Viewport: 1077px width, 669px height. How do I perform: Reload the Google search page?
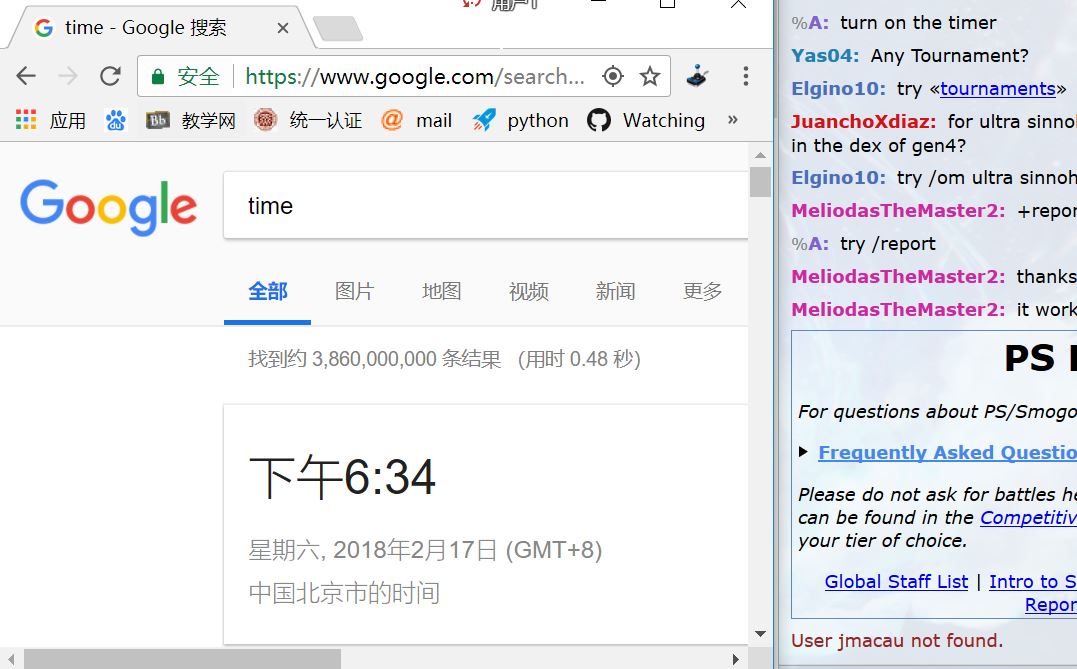pos(110,76)
